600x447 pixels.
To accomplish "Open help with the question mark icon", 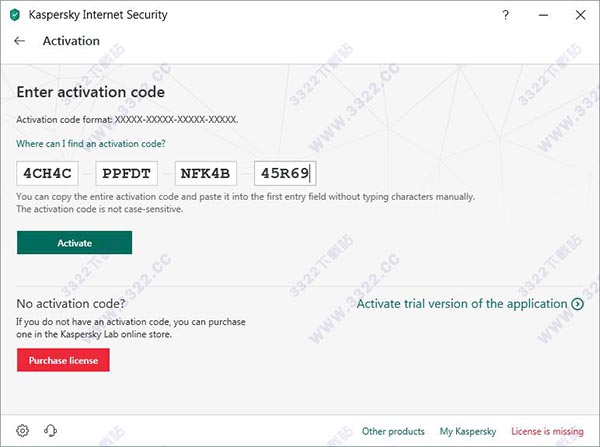I will pyautogui.click(x=508, y=15).
